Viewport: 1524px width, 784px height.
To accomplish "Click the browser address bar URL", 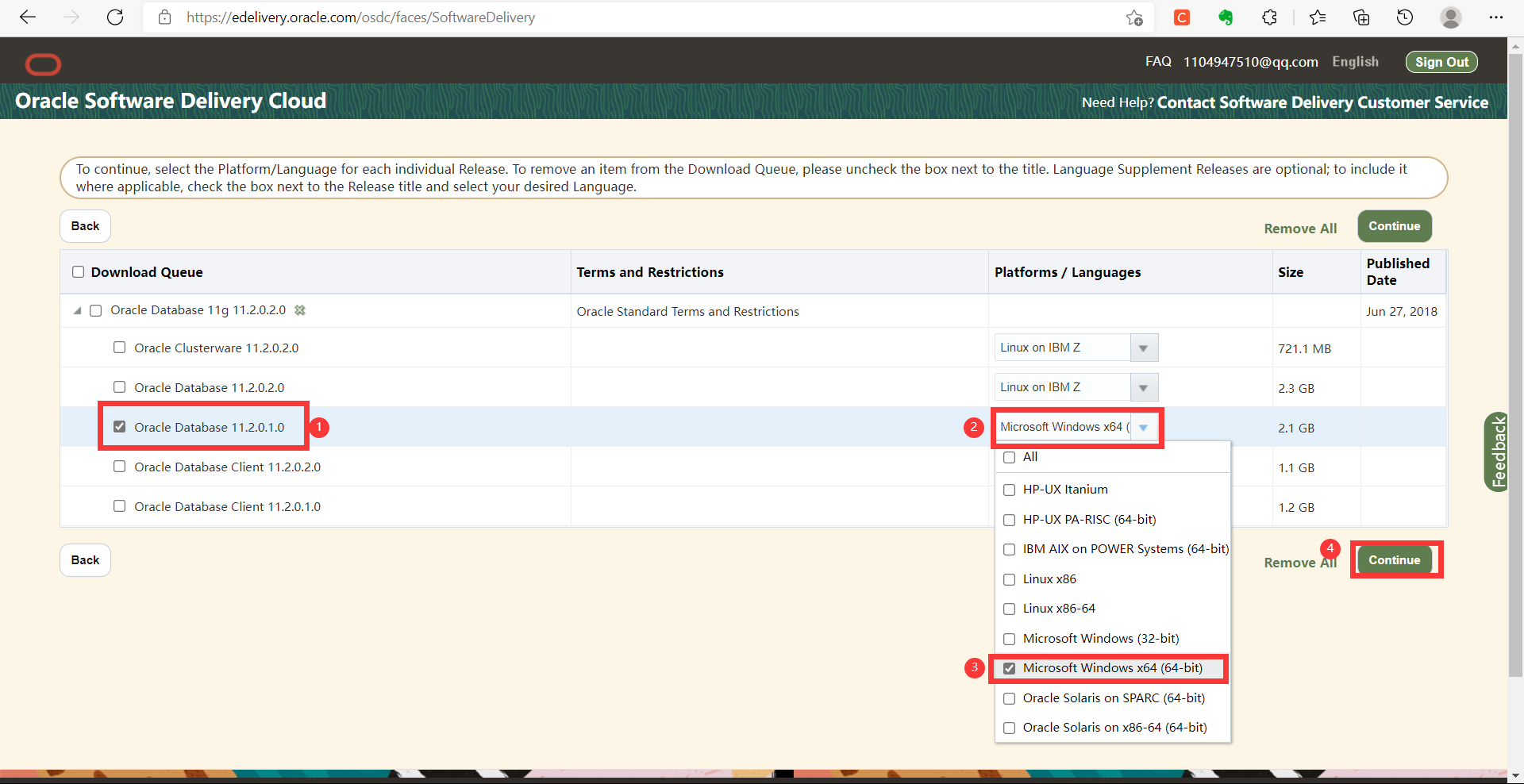I will click(360, 17).
